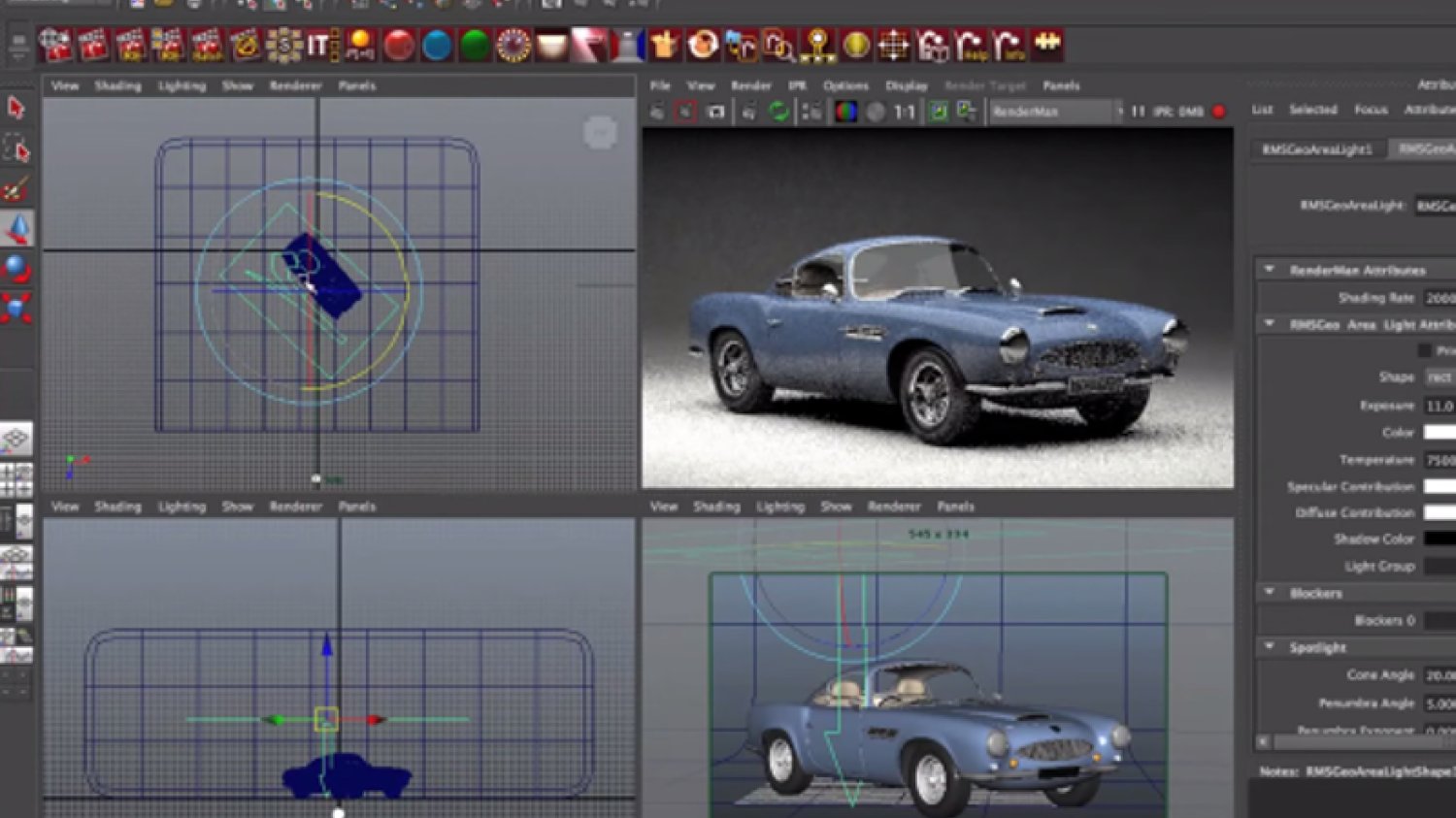The image size is (1456, 818).
Task: Click the Specular Contribution swatch
Action: coord(1439,487)
